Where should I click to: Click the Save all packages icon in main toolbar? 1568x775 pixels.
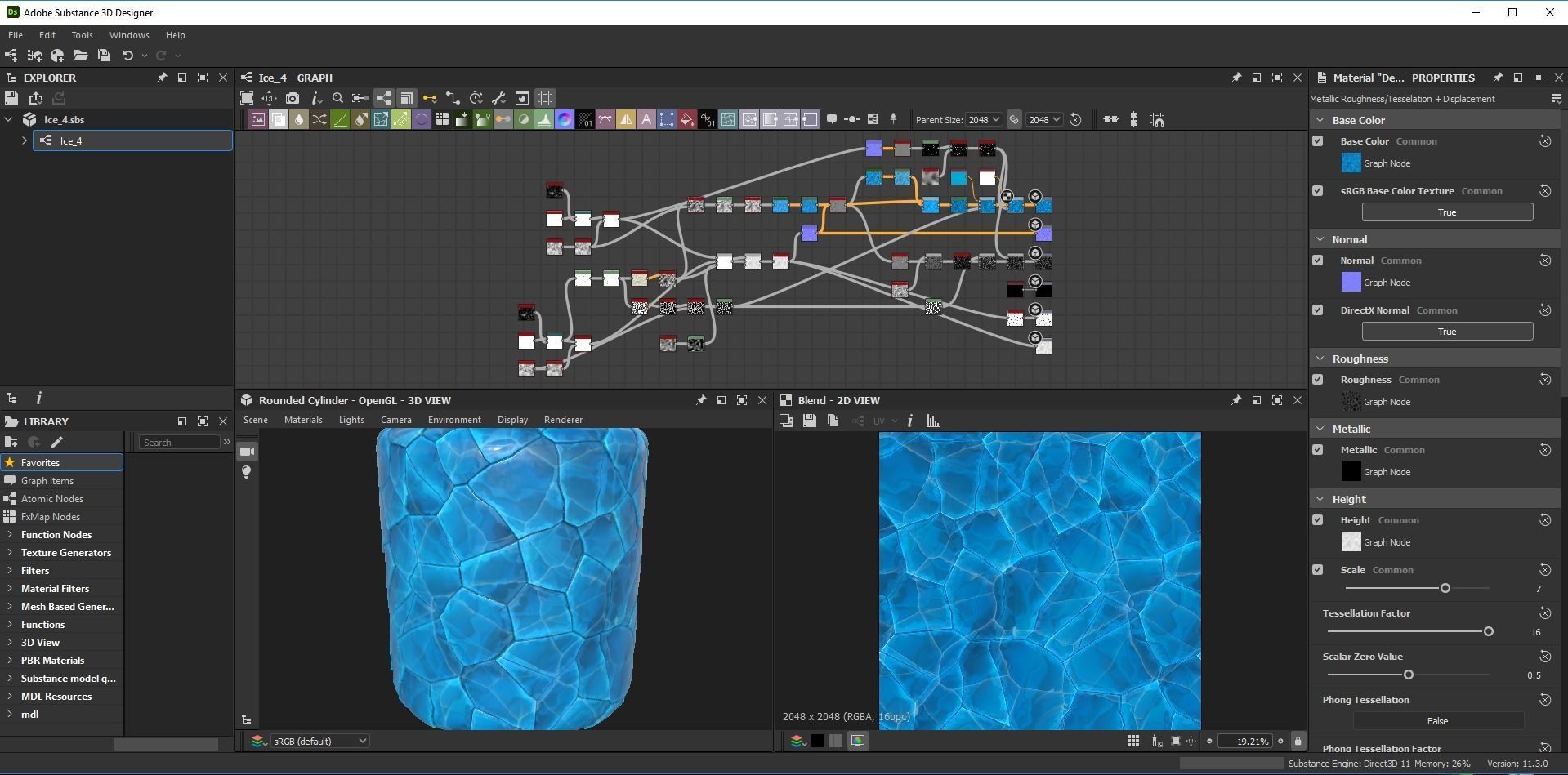point(104,56)
